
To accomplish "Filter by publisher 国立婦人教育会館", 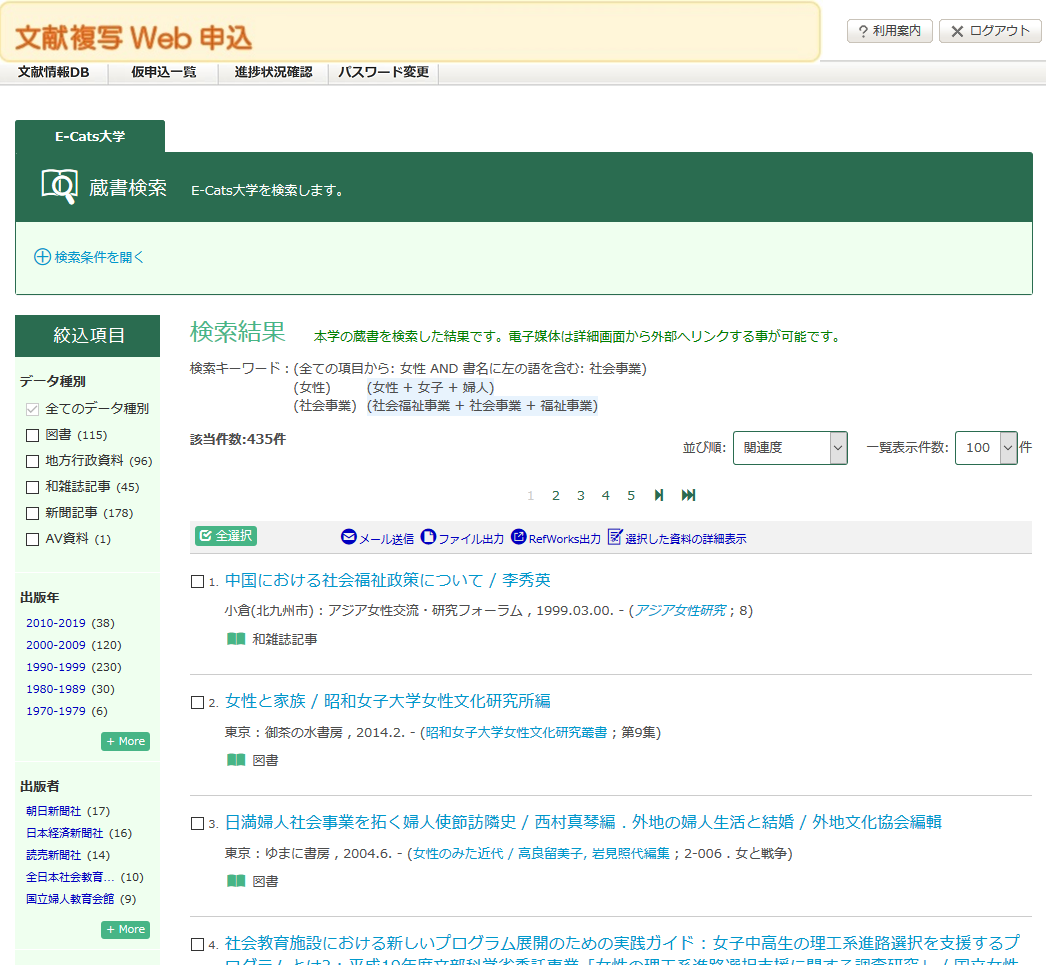I will 70,899.
